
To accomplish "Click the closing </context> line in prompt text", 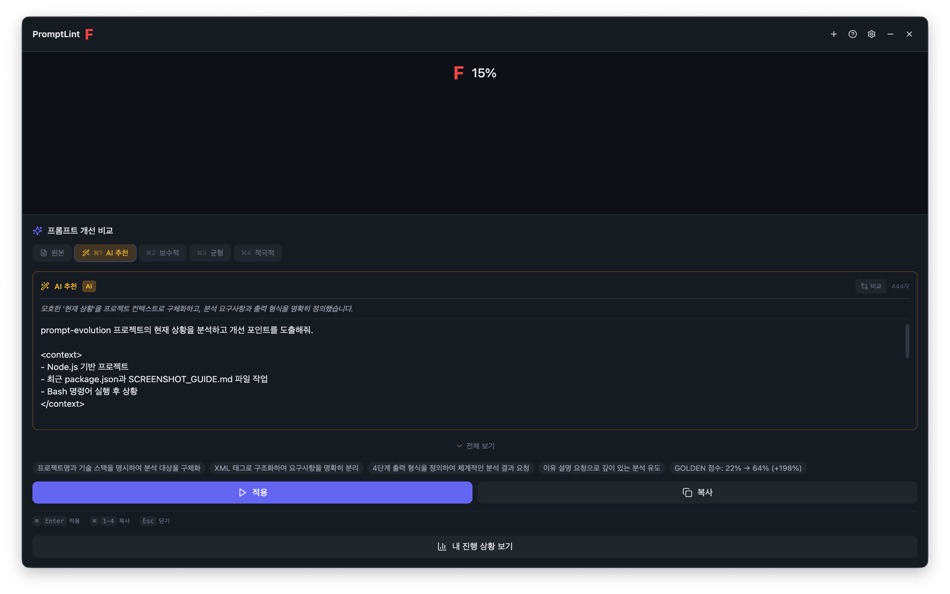I will tap(62, 404).
